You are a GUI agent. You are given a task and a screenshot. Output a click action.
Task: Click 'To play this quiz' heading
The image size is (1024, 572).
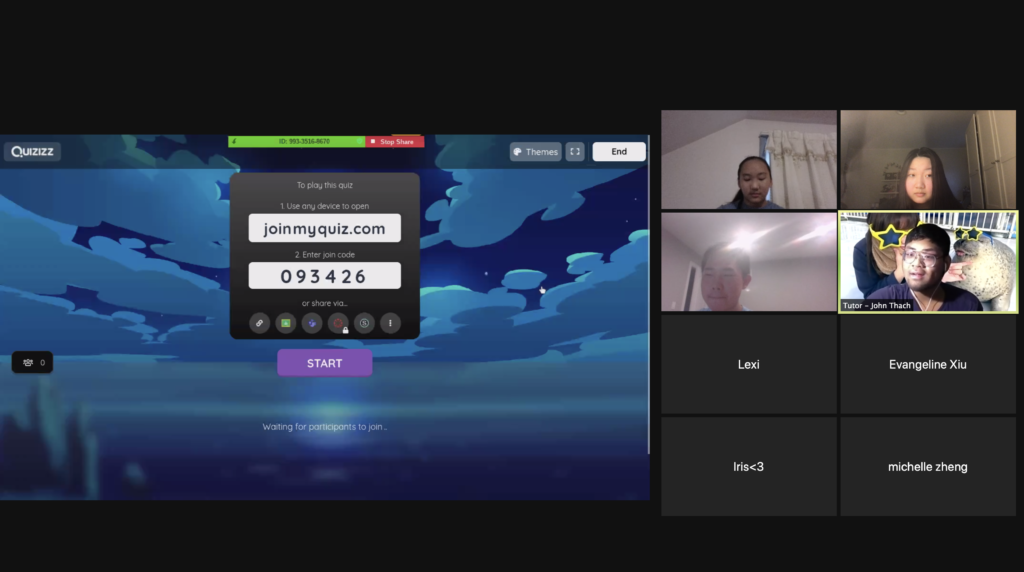[325, 185]
